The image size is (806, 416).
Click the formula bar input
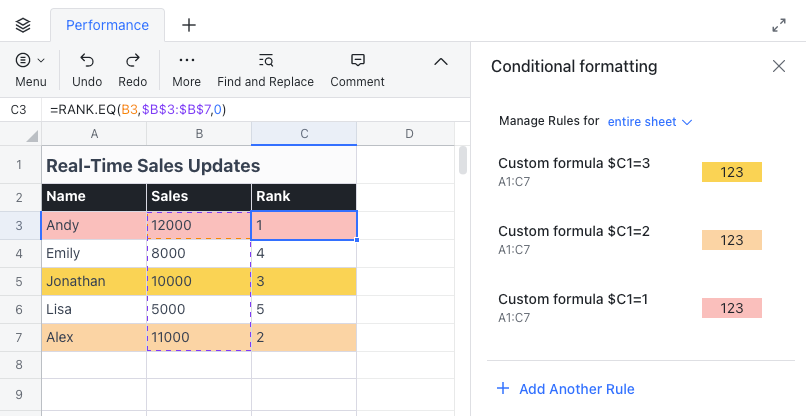[x=250, y=109]
